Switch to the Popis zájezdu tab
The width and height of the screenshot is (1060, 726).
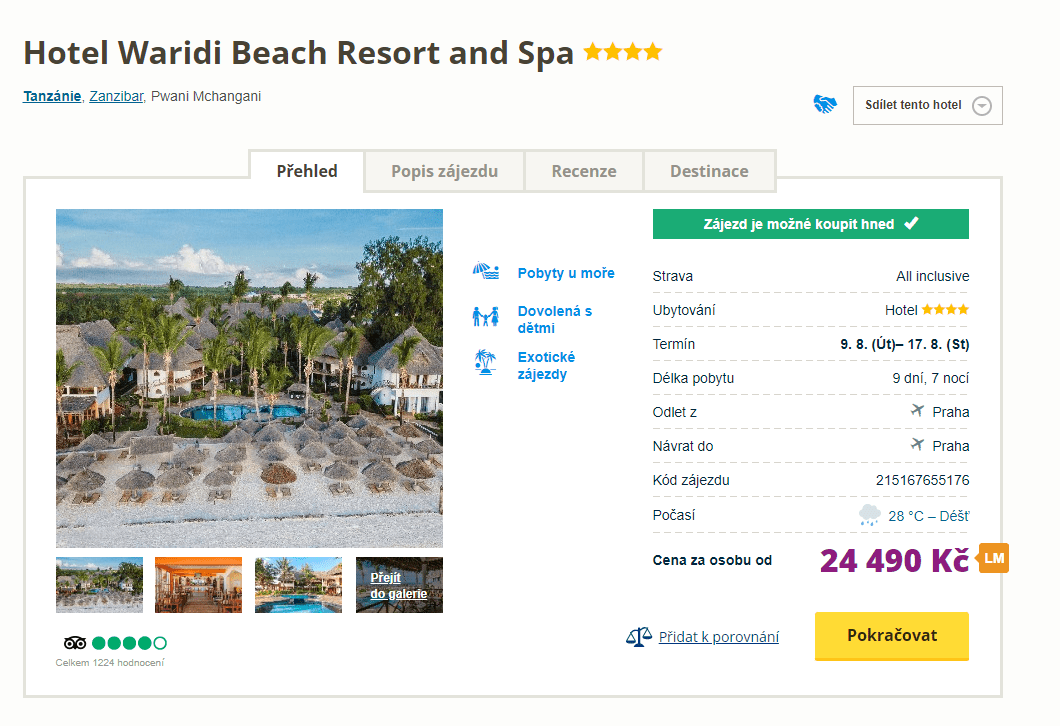(444, 171)
